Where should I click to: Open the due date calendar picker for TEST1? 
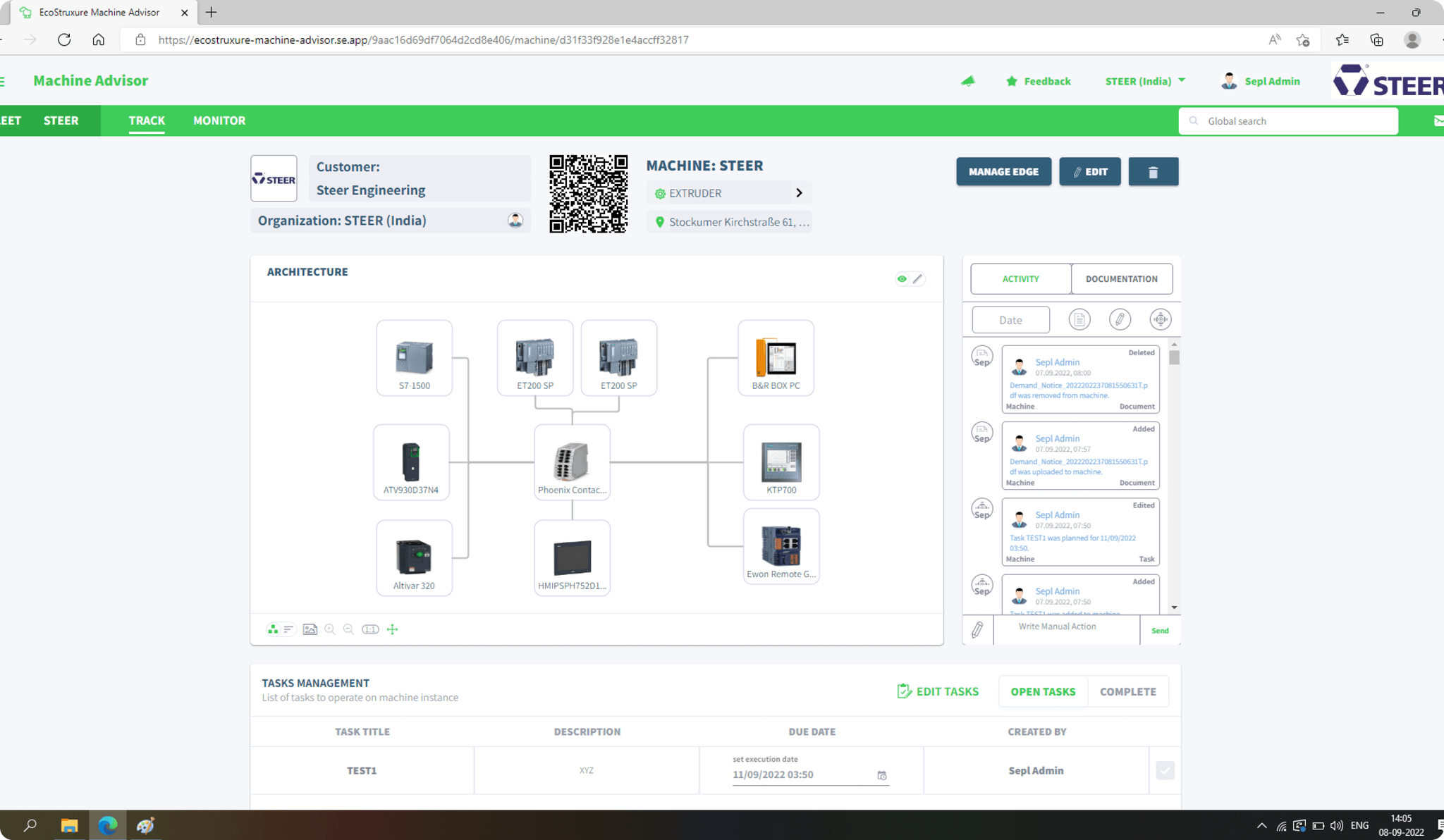tap(881, 775)
